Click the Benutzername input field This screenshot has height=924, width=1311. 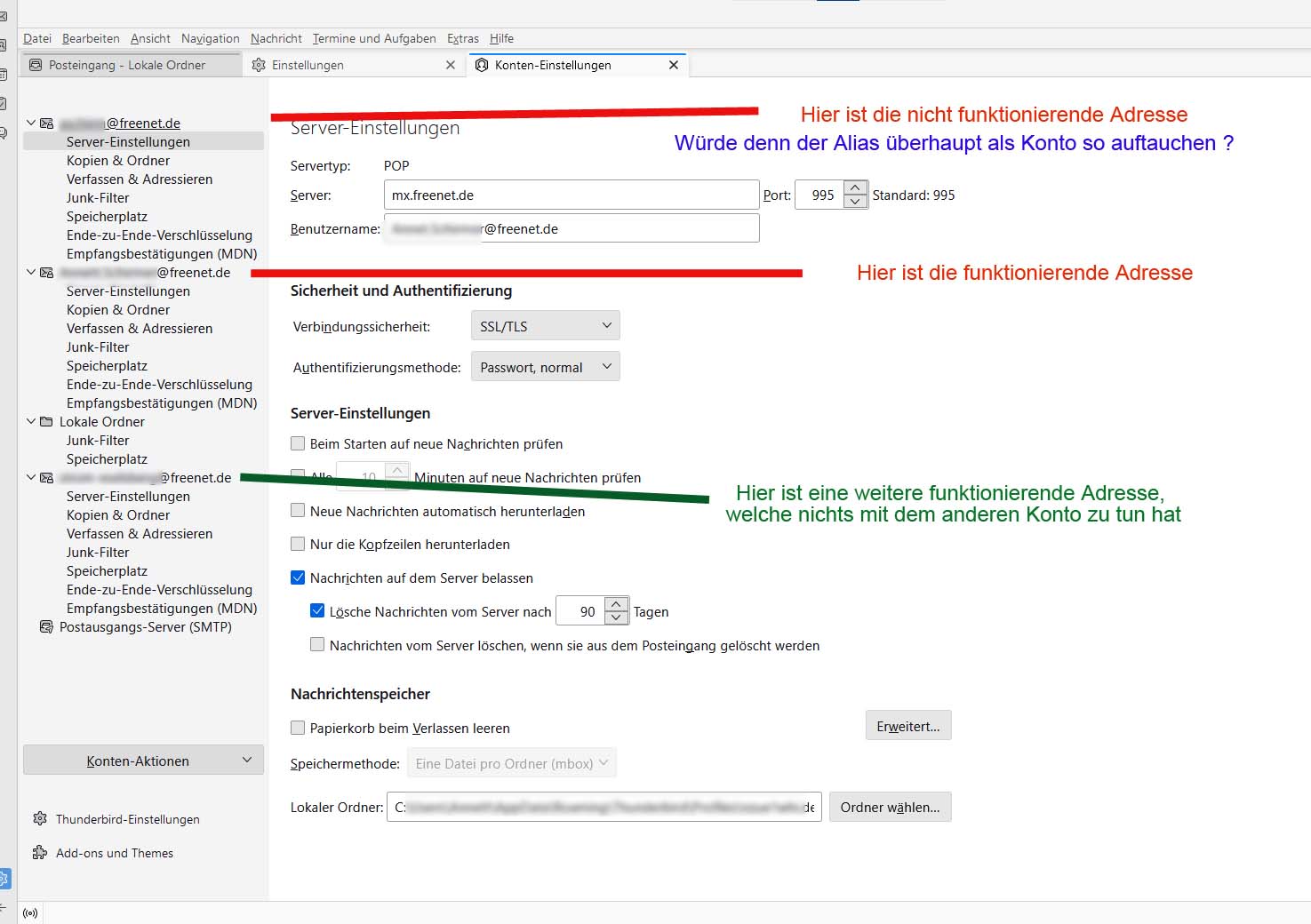572,228
